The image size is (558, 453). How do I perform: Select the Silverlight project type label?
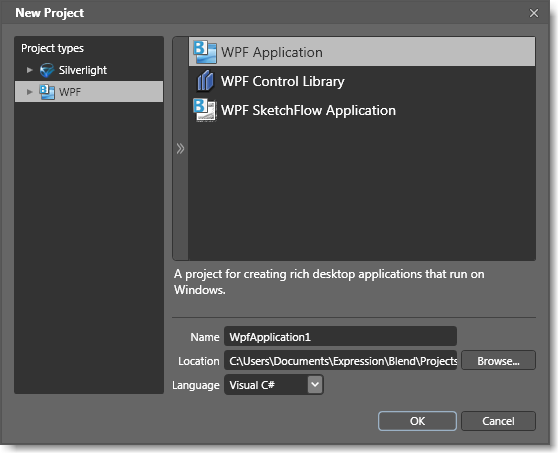(x=83, y=70)
